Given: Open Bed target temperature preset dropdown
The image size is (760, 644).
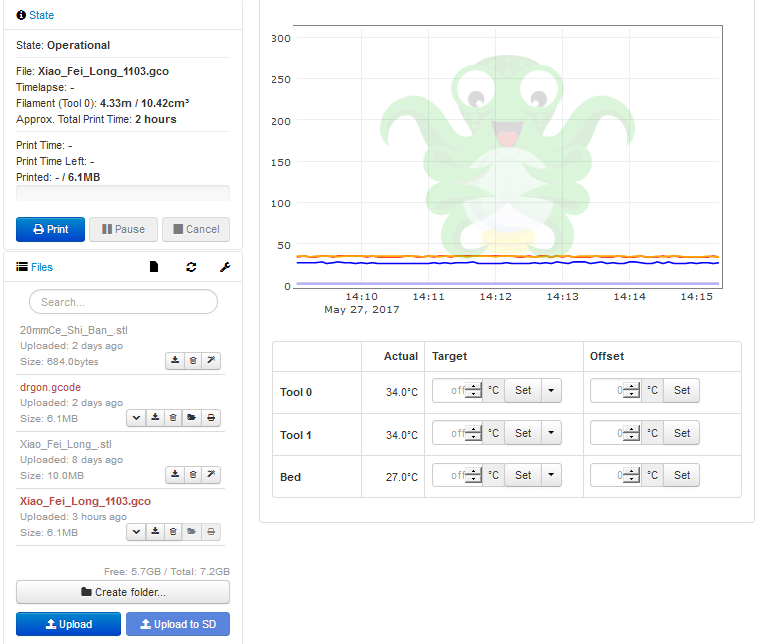Looking at the screenshot, I should [551, 475].
